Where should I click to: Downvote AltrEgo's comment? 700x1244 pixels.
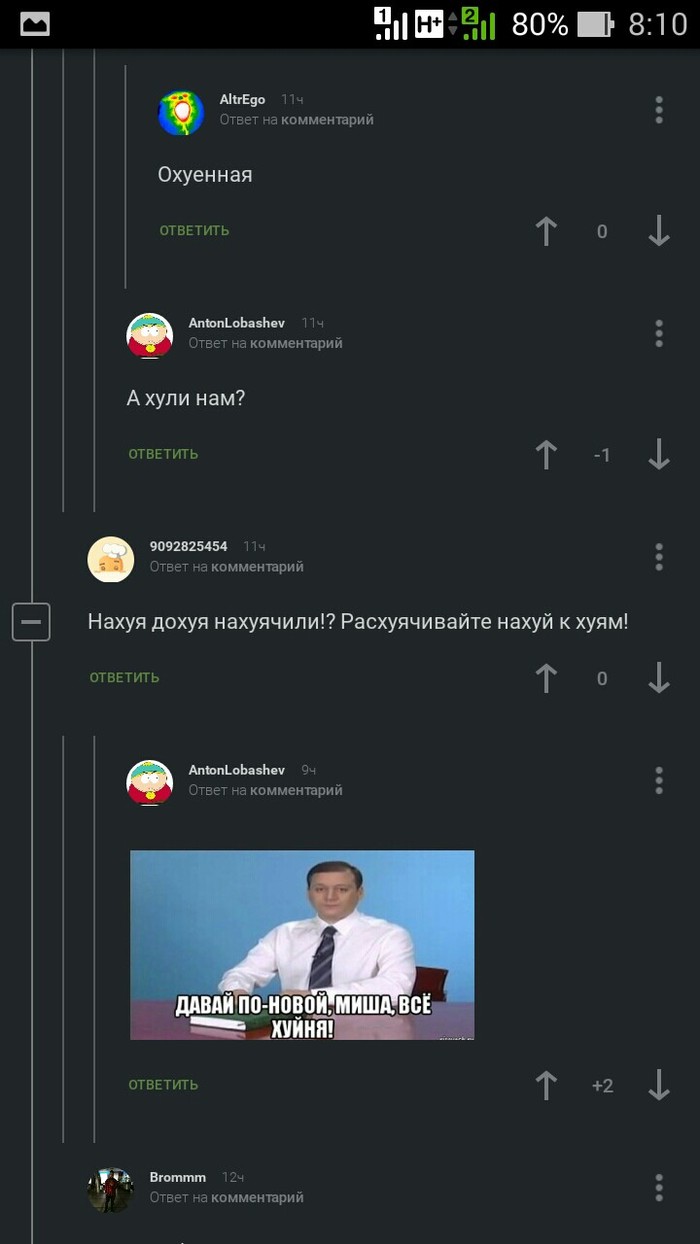658,231
